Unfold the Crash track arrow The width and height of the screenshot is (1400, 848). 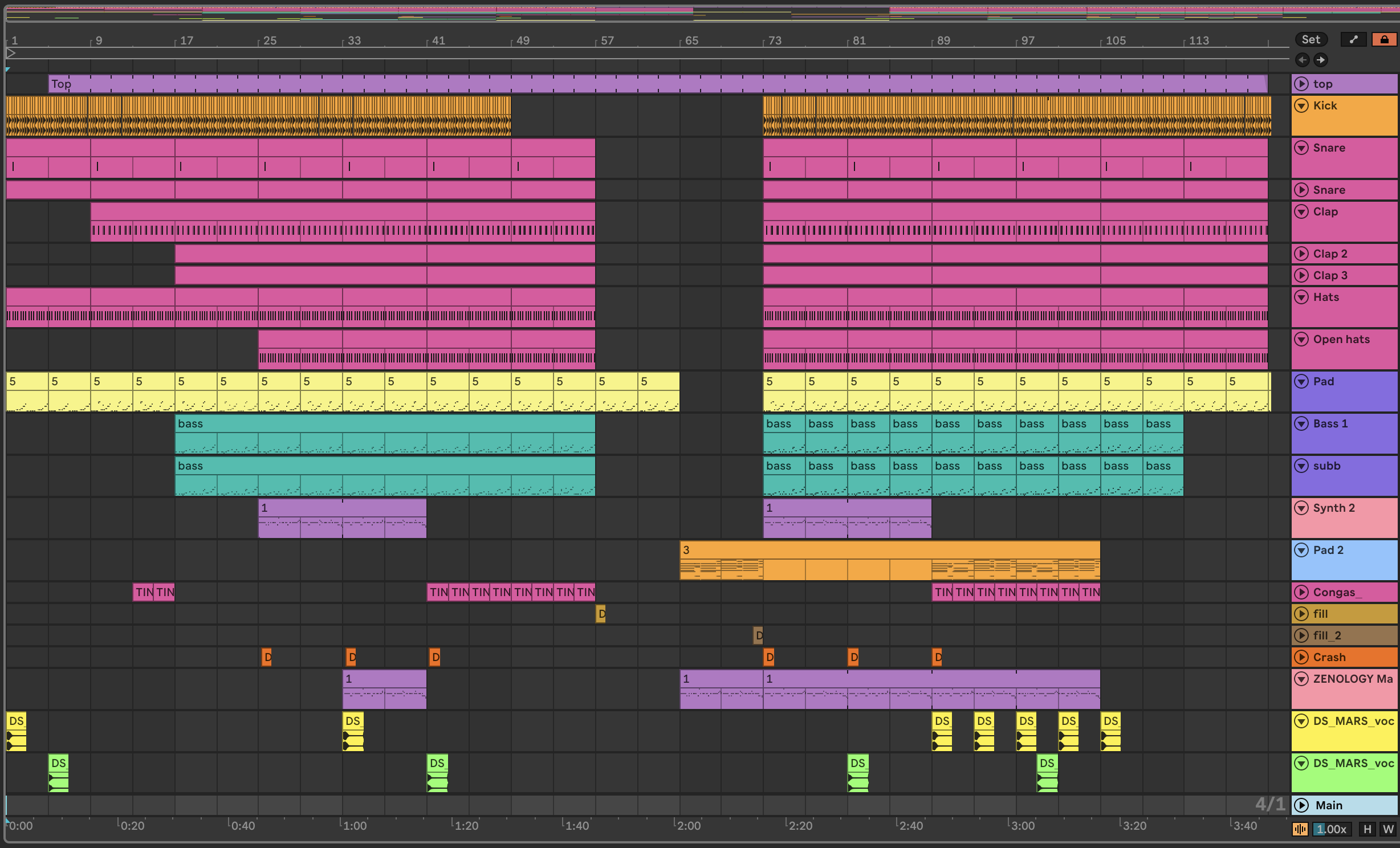(1301, 657)
